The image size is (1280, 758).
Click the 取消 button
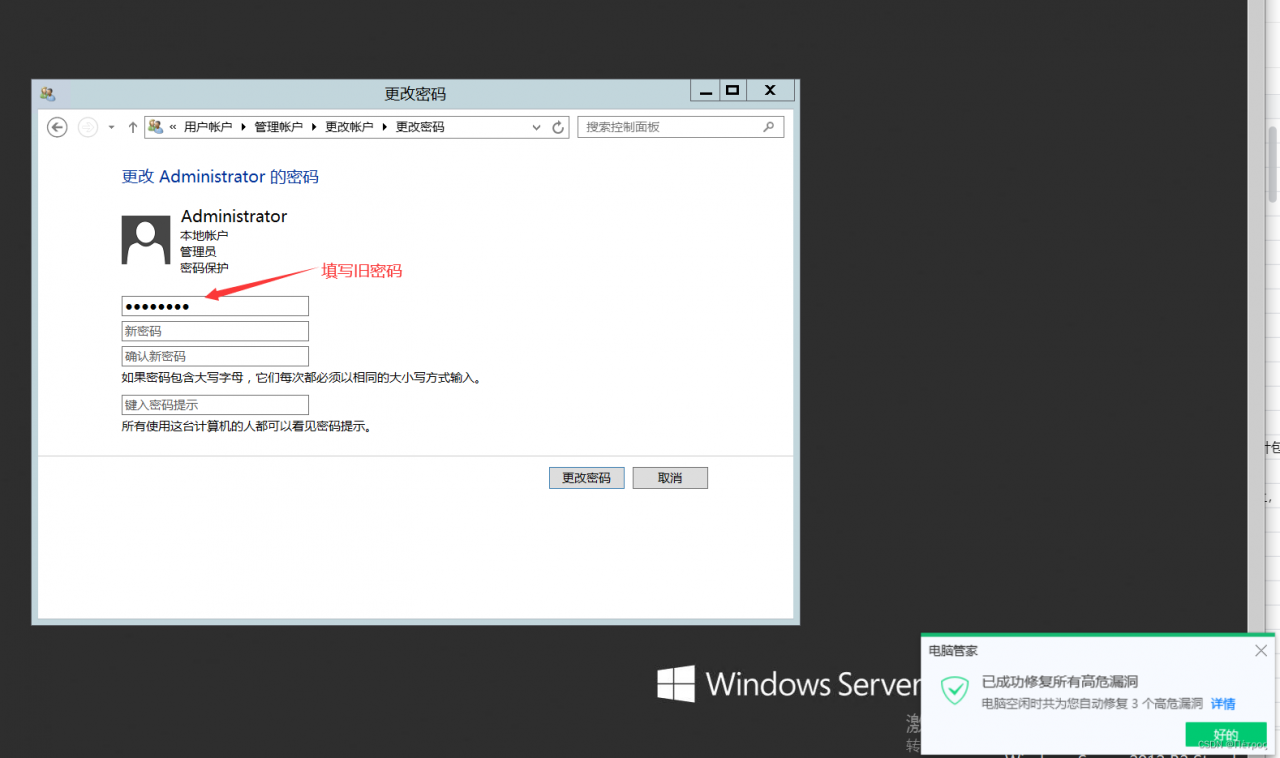670,478
